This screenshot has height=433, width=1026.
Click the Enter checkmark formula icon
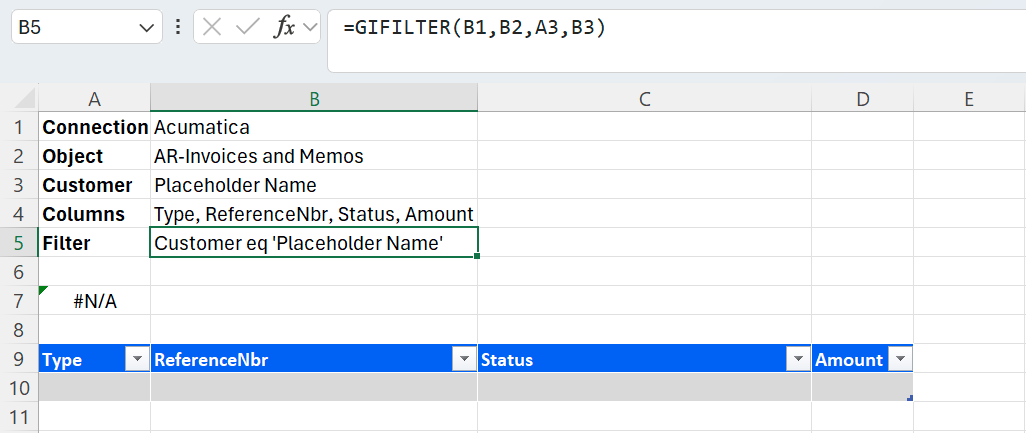[x=247, y=28]
